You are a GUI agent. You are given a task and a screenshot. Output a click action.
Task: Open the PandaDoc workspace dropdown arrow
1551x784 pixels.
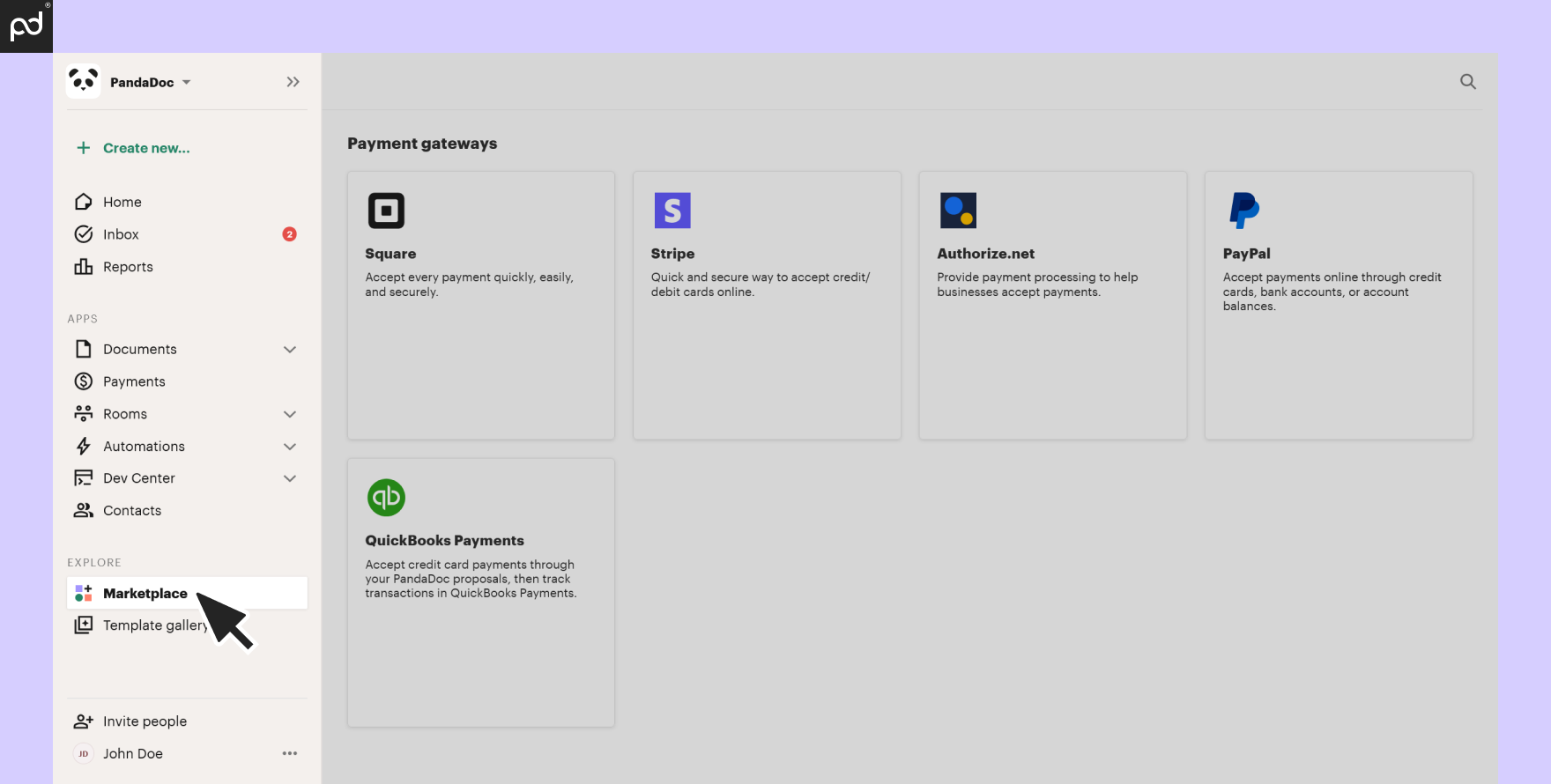pos(187,82)
